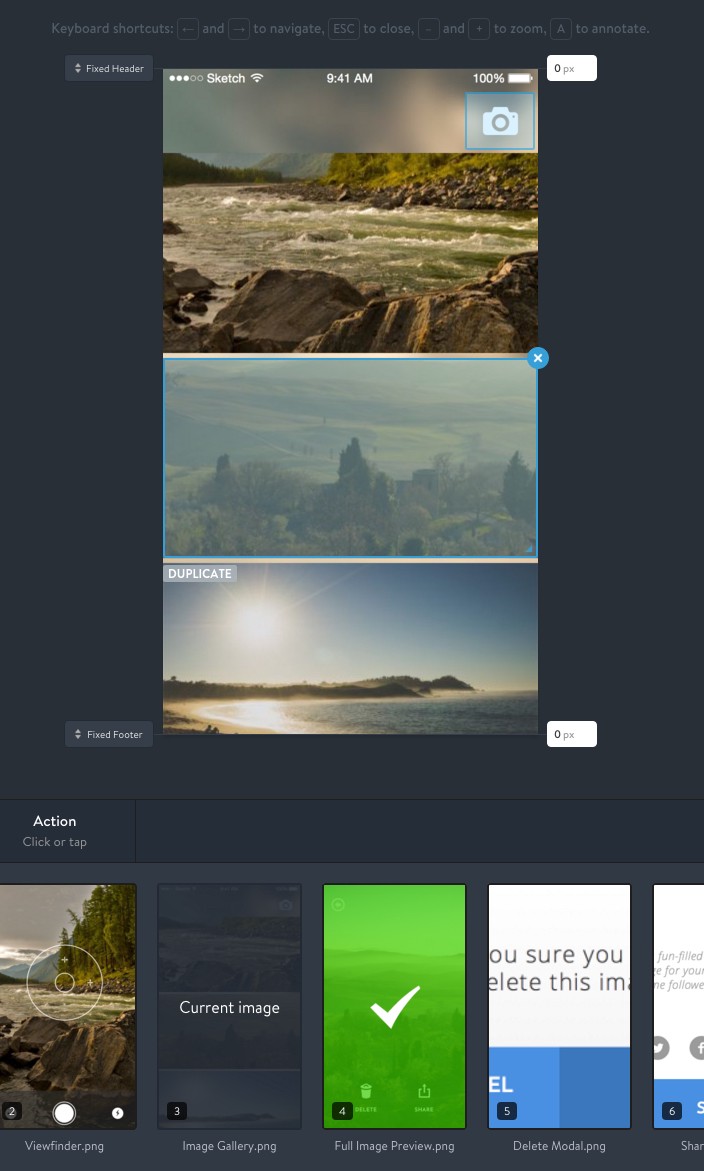Click the trash Delete icon in Full Image Preview
704x1171 pixels.
[x=366, y=1092]
